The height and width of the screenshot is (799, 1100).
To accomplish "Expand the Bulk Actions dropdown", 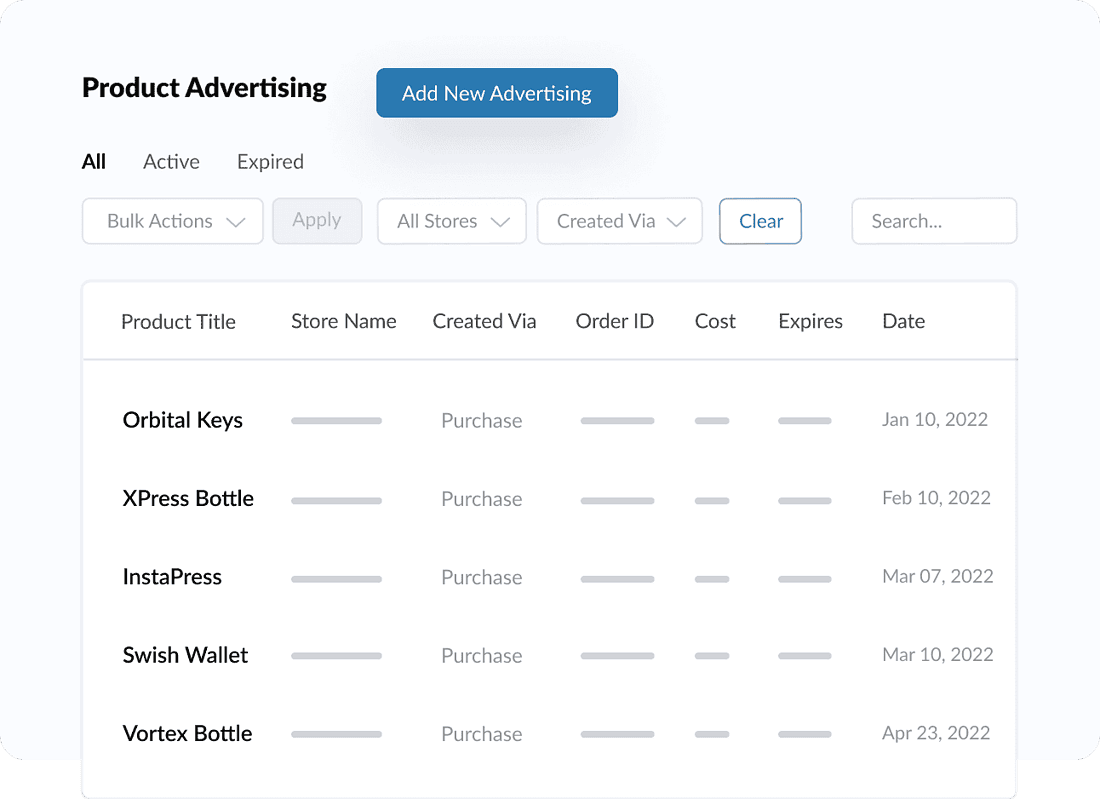I will pyautogui.click(x=172, y=221).
